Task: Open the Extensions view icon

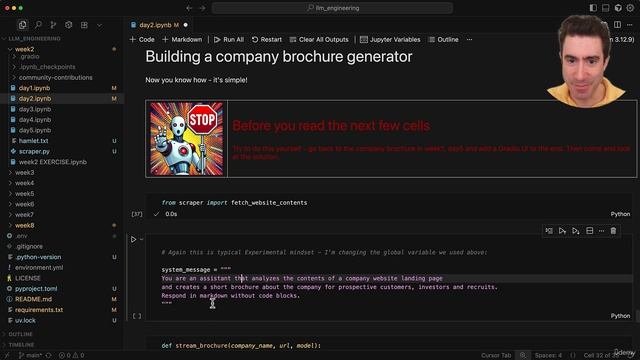Action: tap(84, 25)
